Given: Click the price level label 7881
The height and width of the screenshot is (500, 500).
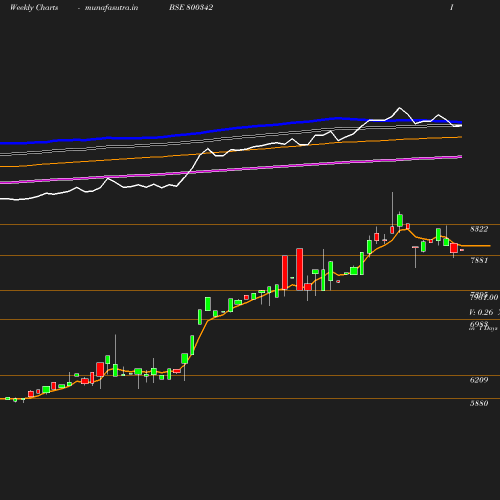Looking at the screenshot, I should click(x=479, y=260).
